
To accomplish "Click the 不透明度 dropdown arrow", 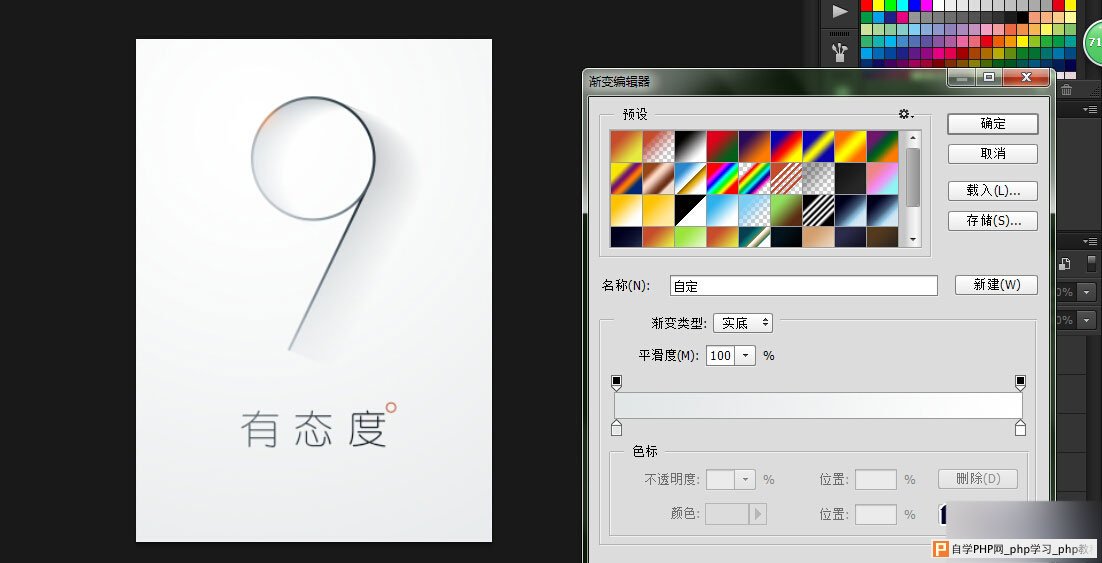I will pos(745,479).
